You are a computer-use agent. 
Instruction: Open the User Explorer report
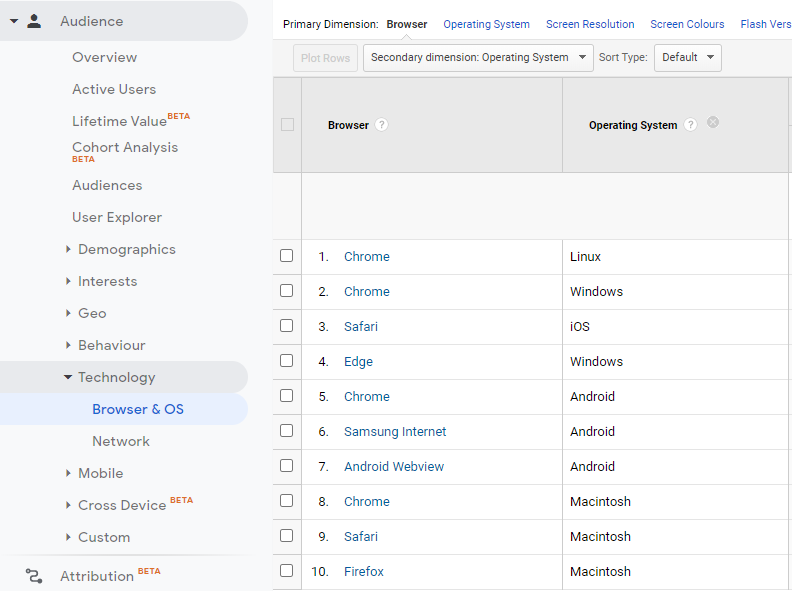click(x=117, y=217)
